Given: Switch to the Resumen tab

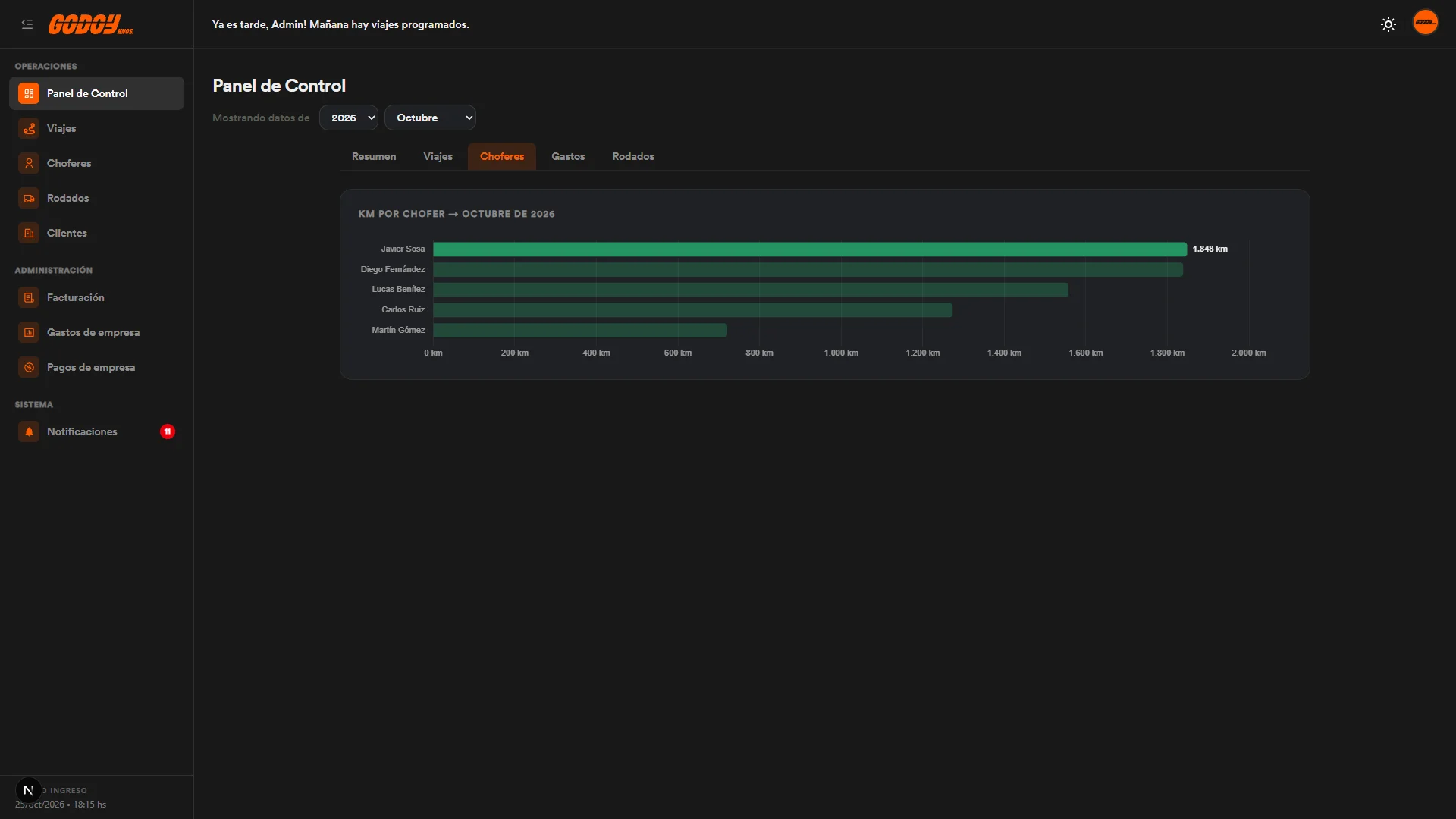Looking at the screenshot, I should pyautogui.click(x=374, y=156).
